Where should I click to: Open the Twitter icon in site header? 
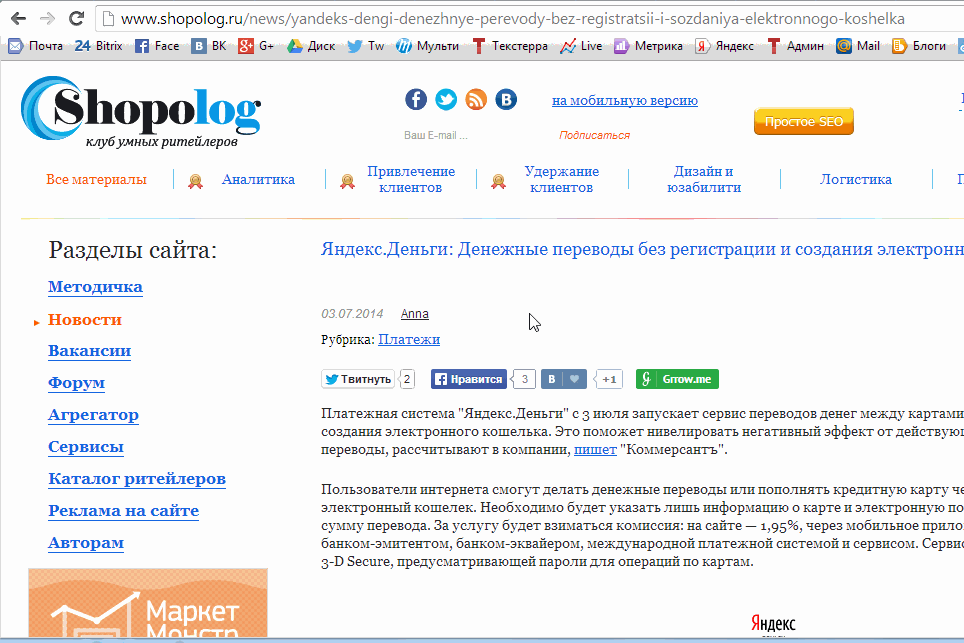pyautogui.click(x=446, y=99)
